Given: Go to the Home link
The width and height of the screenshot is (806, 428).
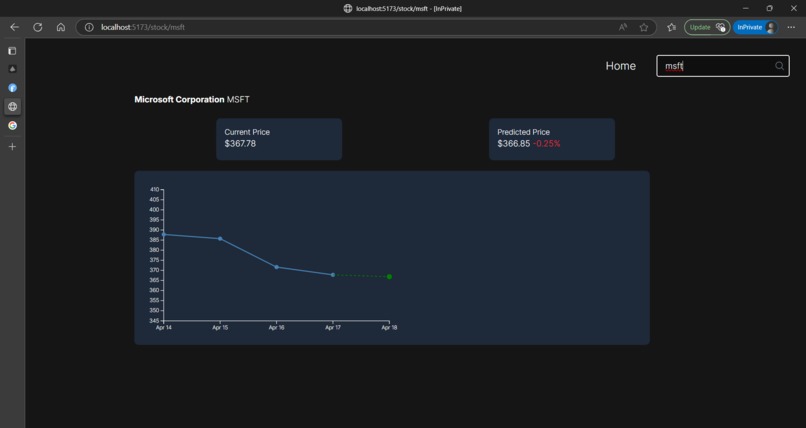Looking at the screenshot, I should 620,66.
